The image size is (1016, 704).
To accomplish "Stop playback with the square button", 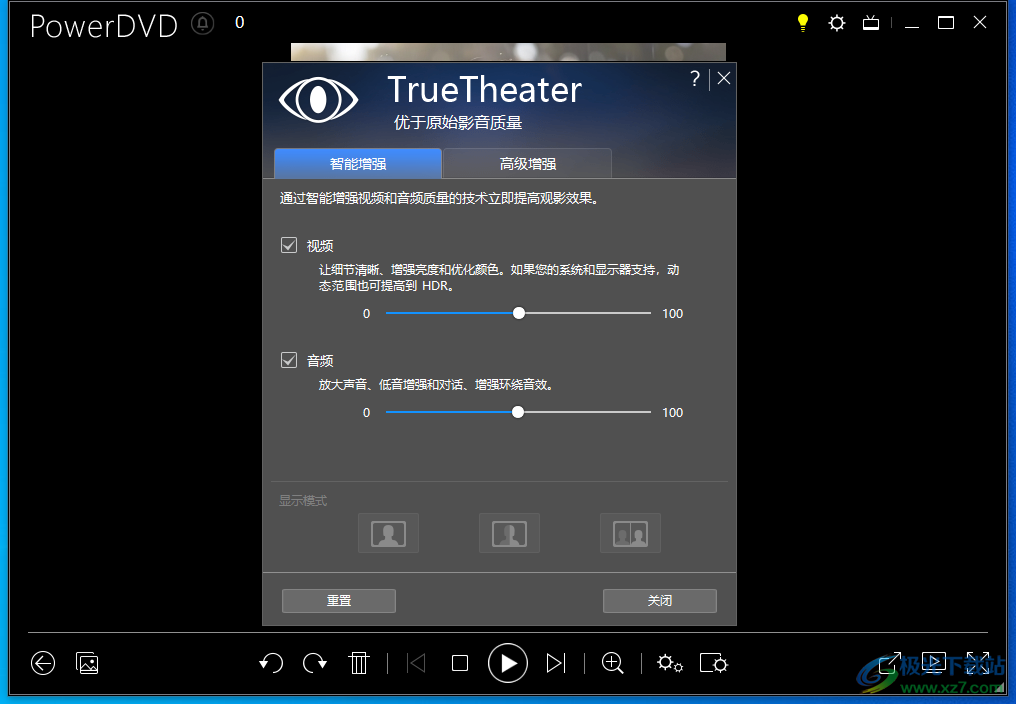I will (x=460, y=663).
